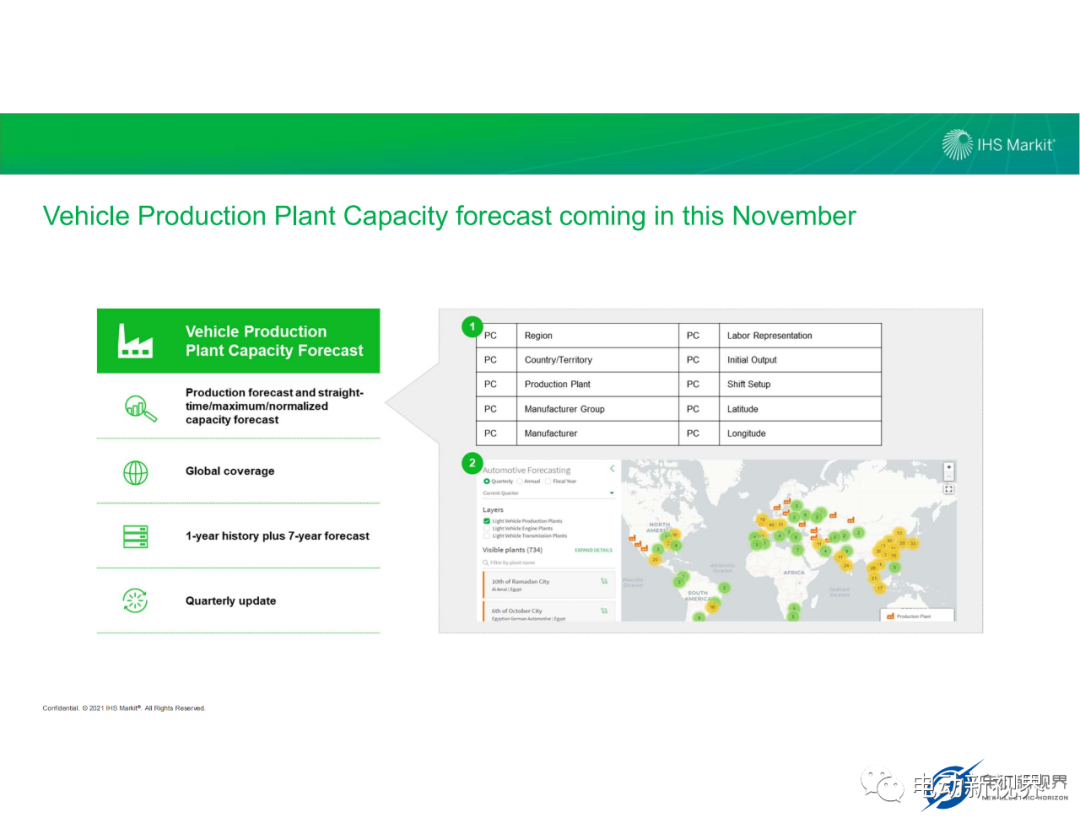Click the map cluster labeled 40
Viewport: 1080px width, 834px height.
(771, 525)
